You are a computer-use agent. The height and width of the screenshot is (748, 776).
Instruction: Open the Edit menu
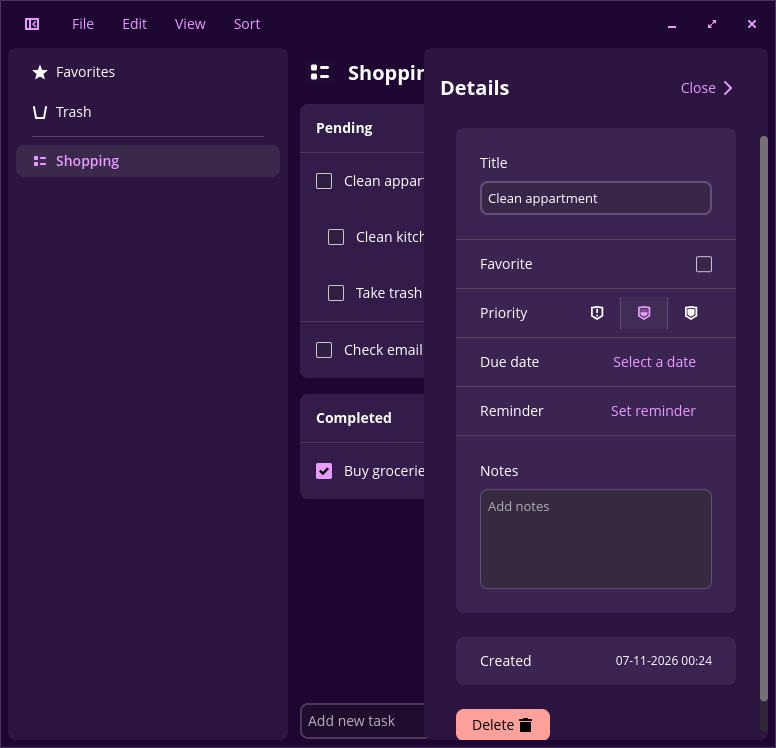pos(135,24)
